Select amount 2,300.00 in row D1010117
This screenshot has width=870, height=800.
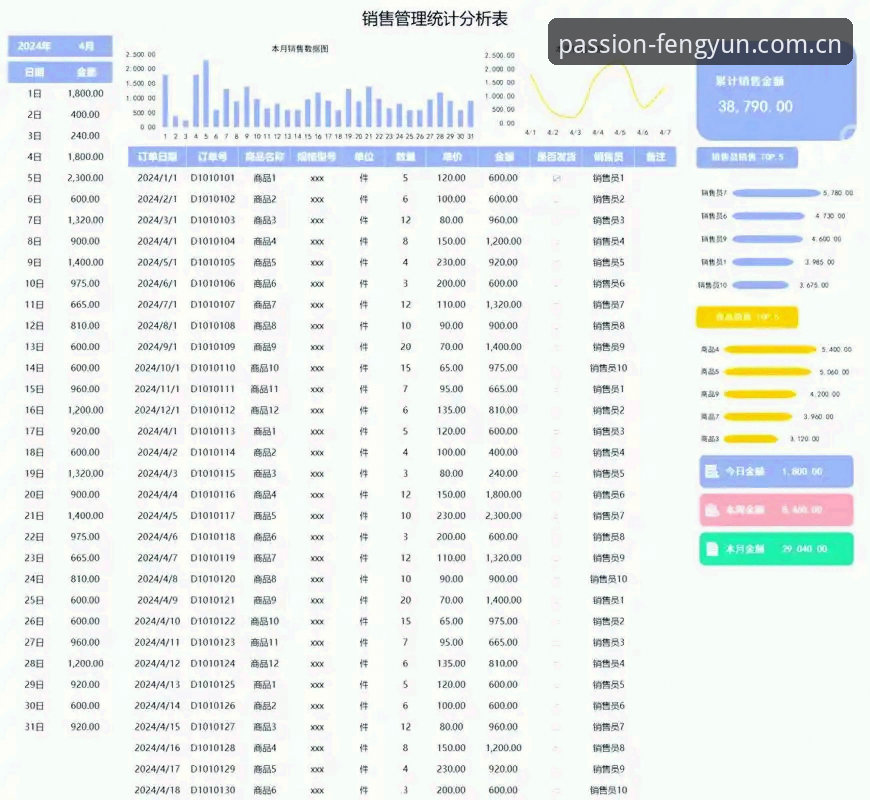pos(503,515)
